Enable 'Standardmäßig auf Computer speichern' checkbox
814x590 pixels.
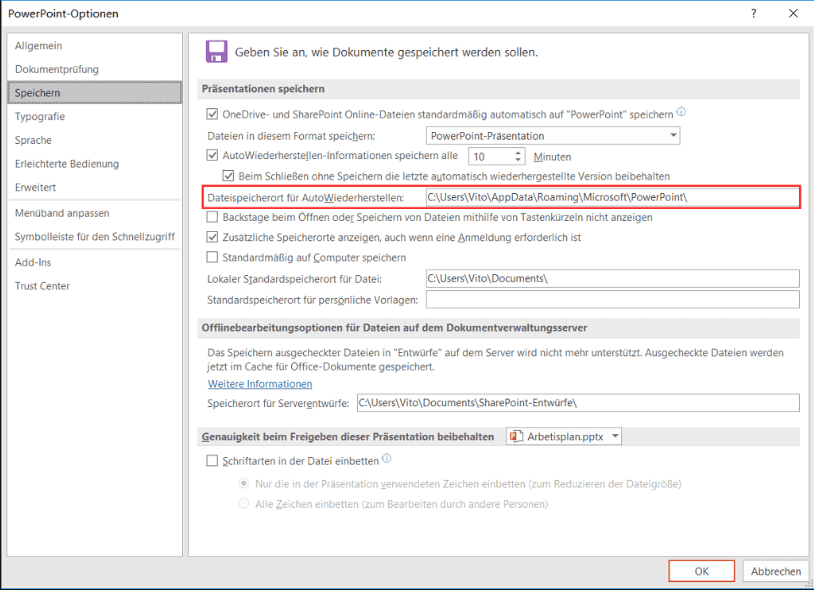pyautogui.click(x=212, y=257)
